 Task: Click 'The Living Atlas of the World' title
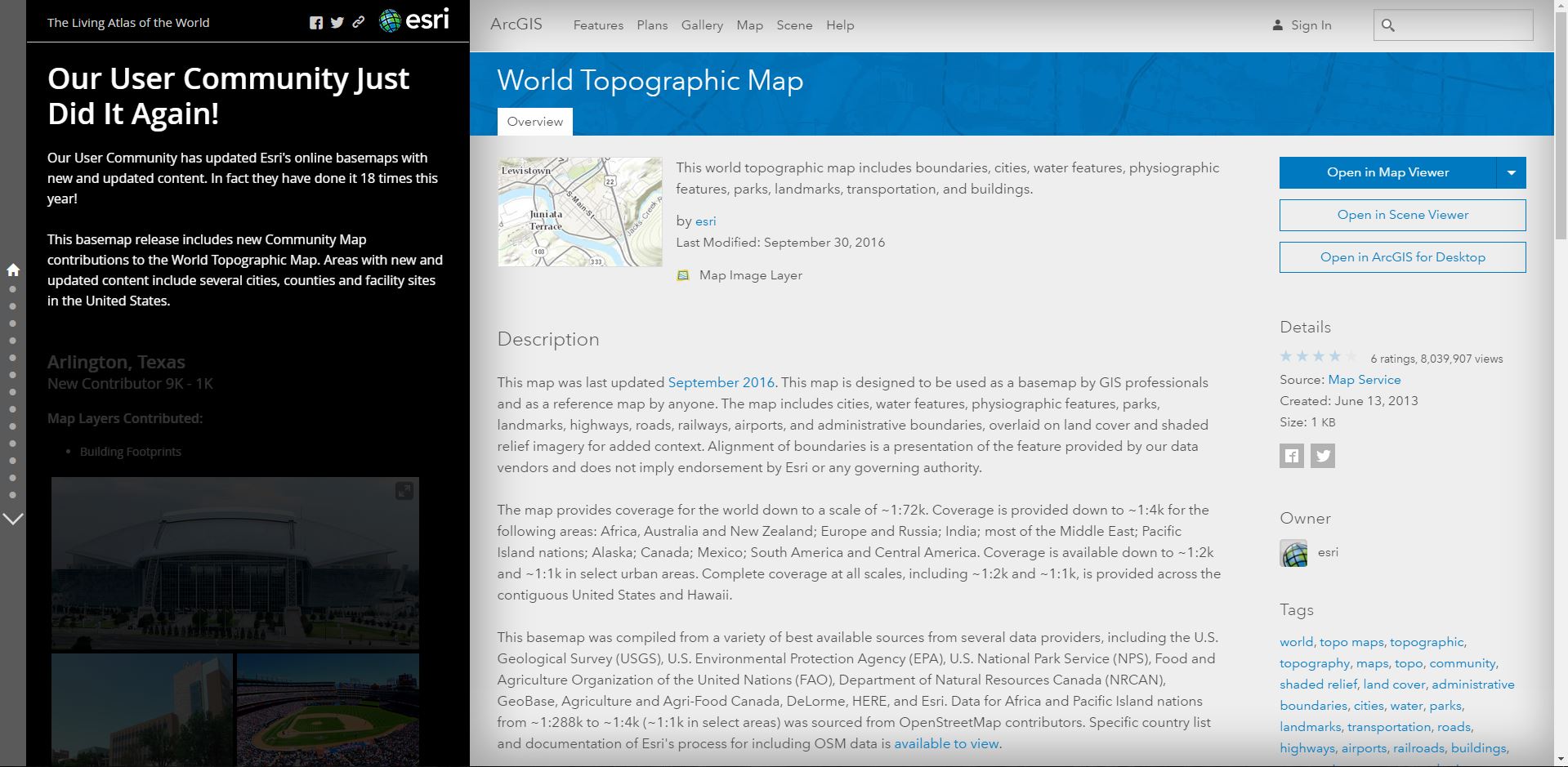[128, 23]
